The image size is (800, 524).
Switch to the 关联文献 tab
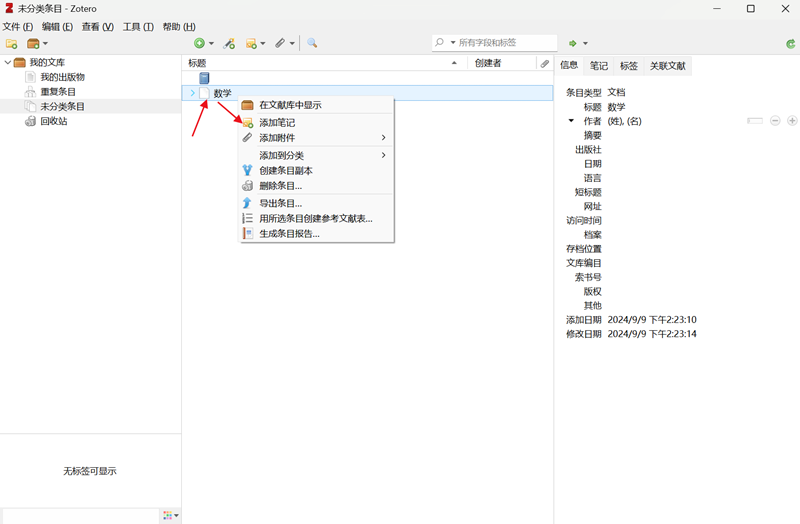pyautogui.click(x=668, y=66)
